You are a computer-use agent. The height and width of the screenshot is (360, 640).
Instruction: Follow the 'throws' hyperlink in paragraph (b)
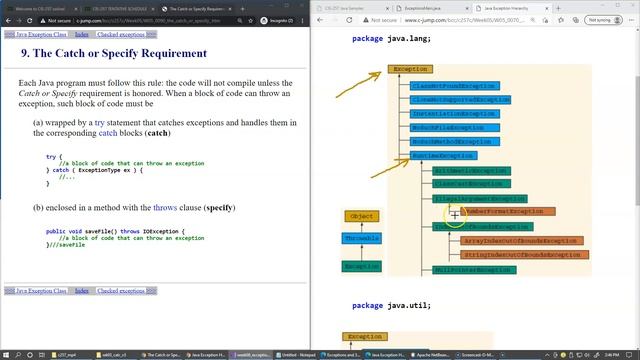[x=165, y=207]
